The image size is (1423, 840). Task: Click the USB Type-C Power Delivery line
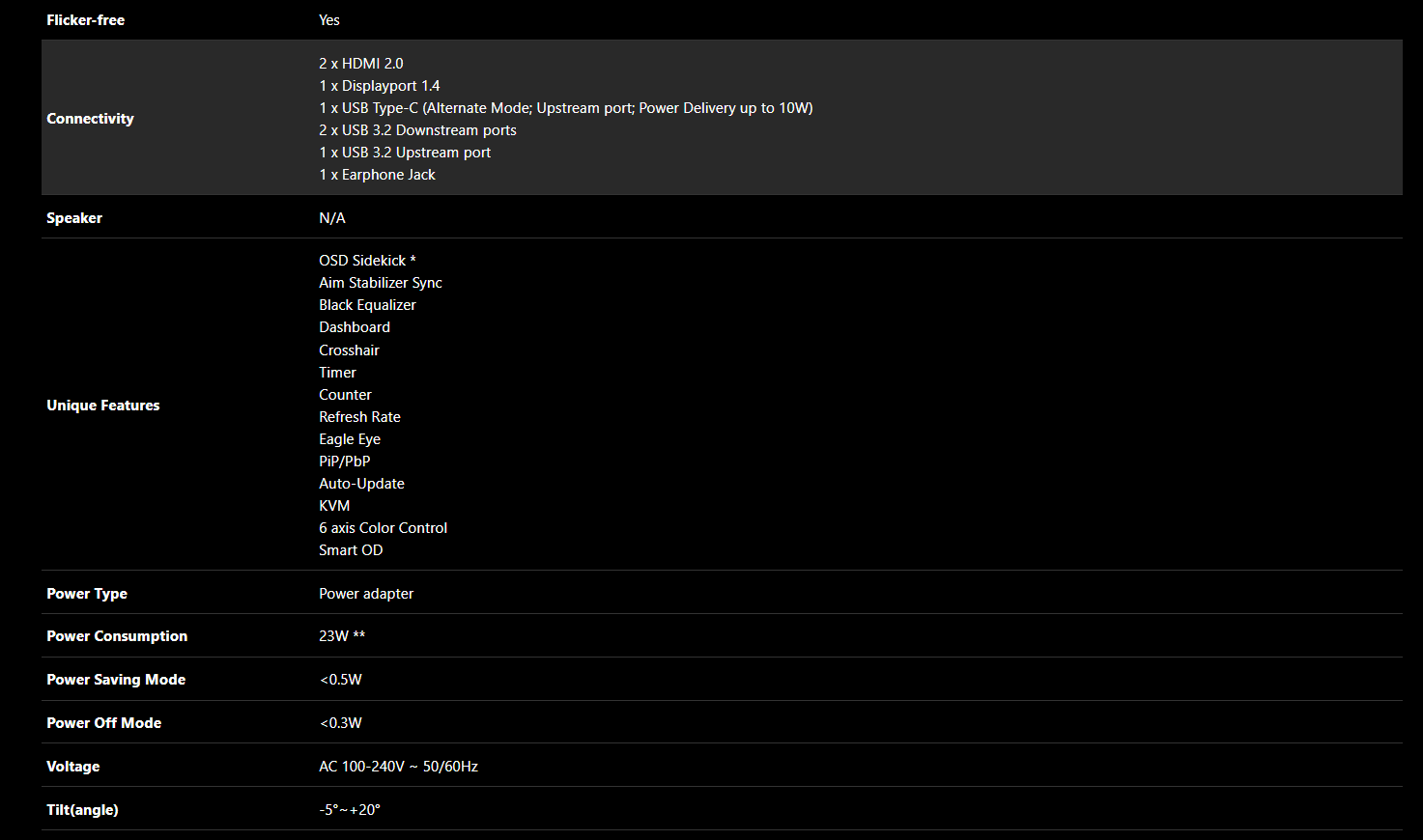[566, 108]
